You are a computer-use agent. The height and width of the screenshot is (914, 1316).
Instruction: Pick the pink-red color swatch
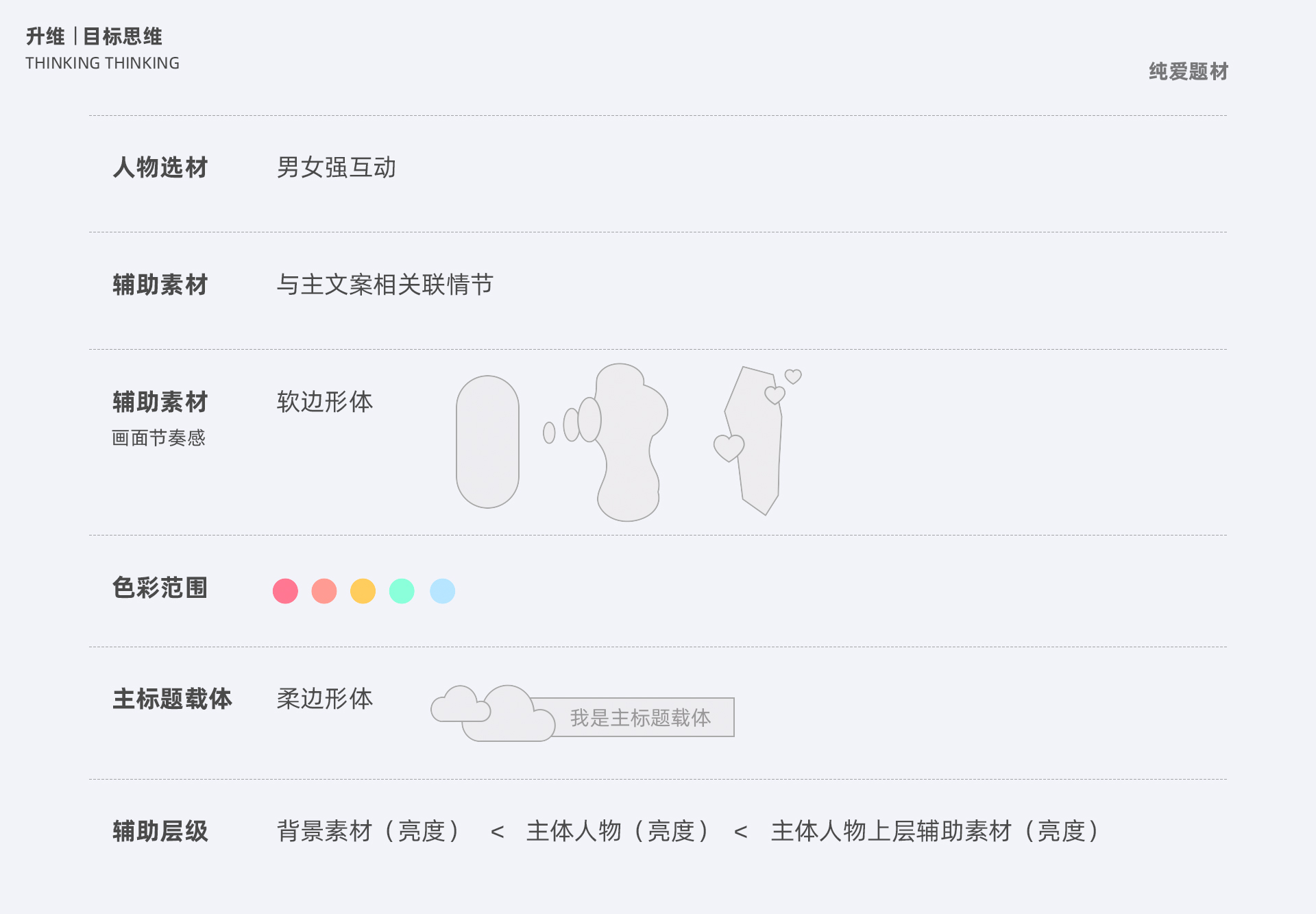tap(285, 591)
